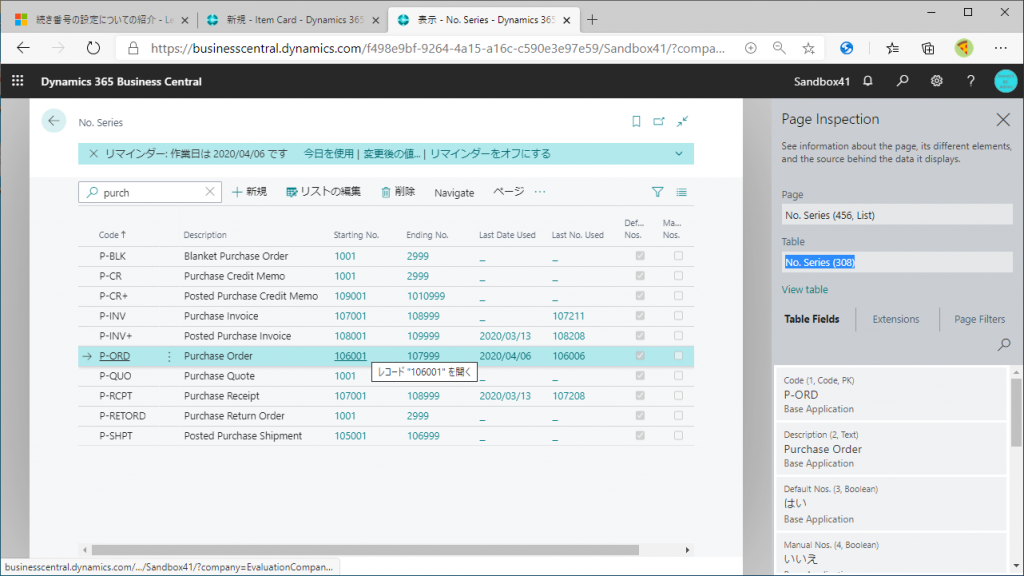This screenshot has width=1024, height=576.
Task: Toggle Manual Nos. checkbox for P-INV+
Action: (x=679, y=336)
